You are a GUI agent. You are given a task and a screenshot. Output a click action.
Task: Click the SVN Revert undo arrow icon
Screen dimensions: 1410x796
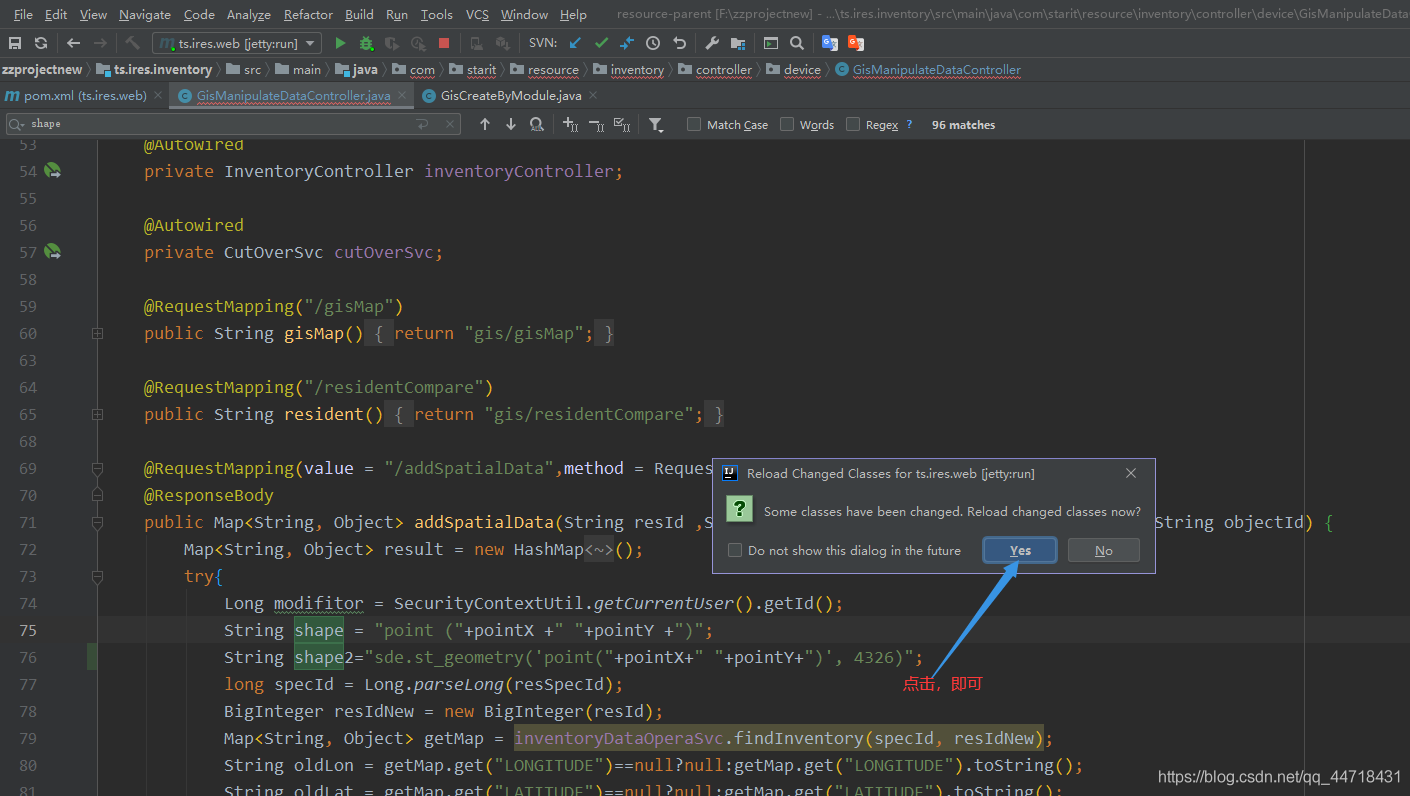[x=680, y=43]
